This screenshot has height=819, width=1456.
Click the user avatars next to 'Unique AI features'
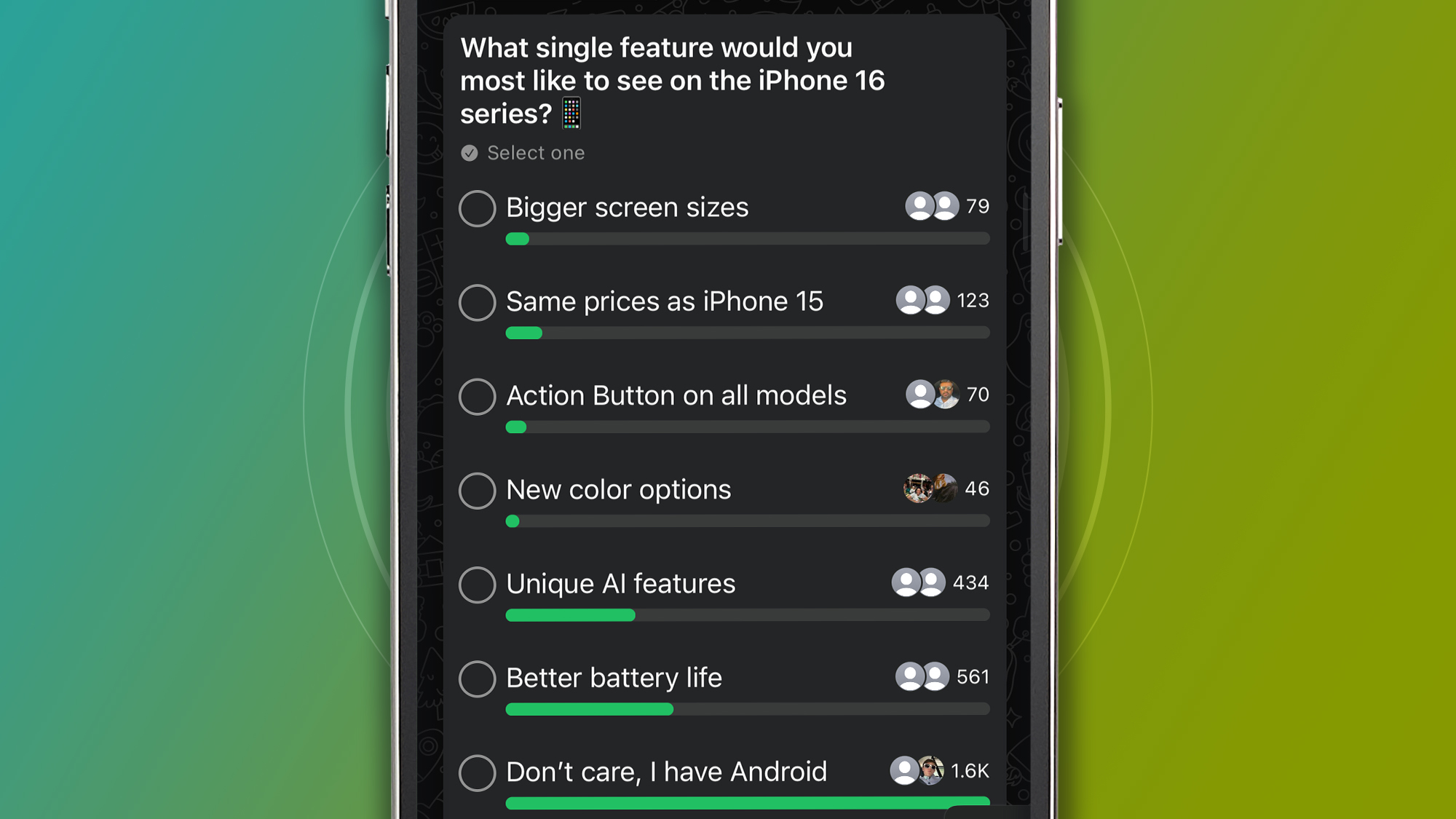pos(920,582)
